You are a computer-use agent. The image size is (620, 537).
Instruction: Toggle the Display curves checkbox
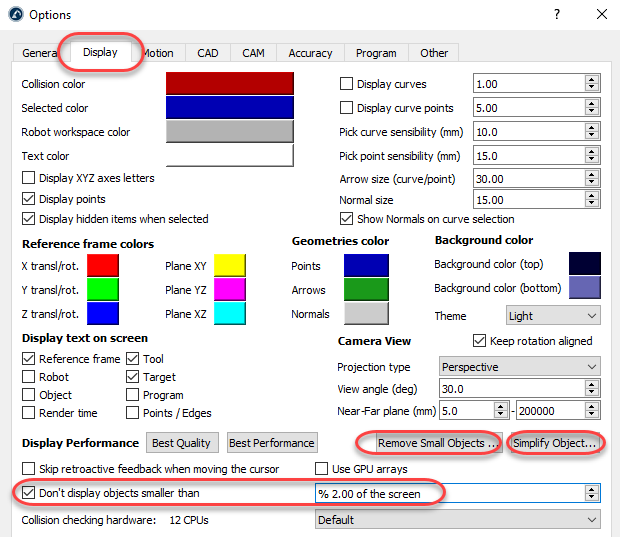click(347, 84)
